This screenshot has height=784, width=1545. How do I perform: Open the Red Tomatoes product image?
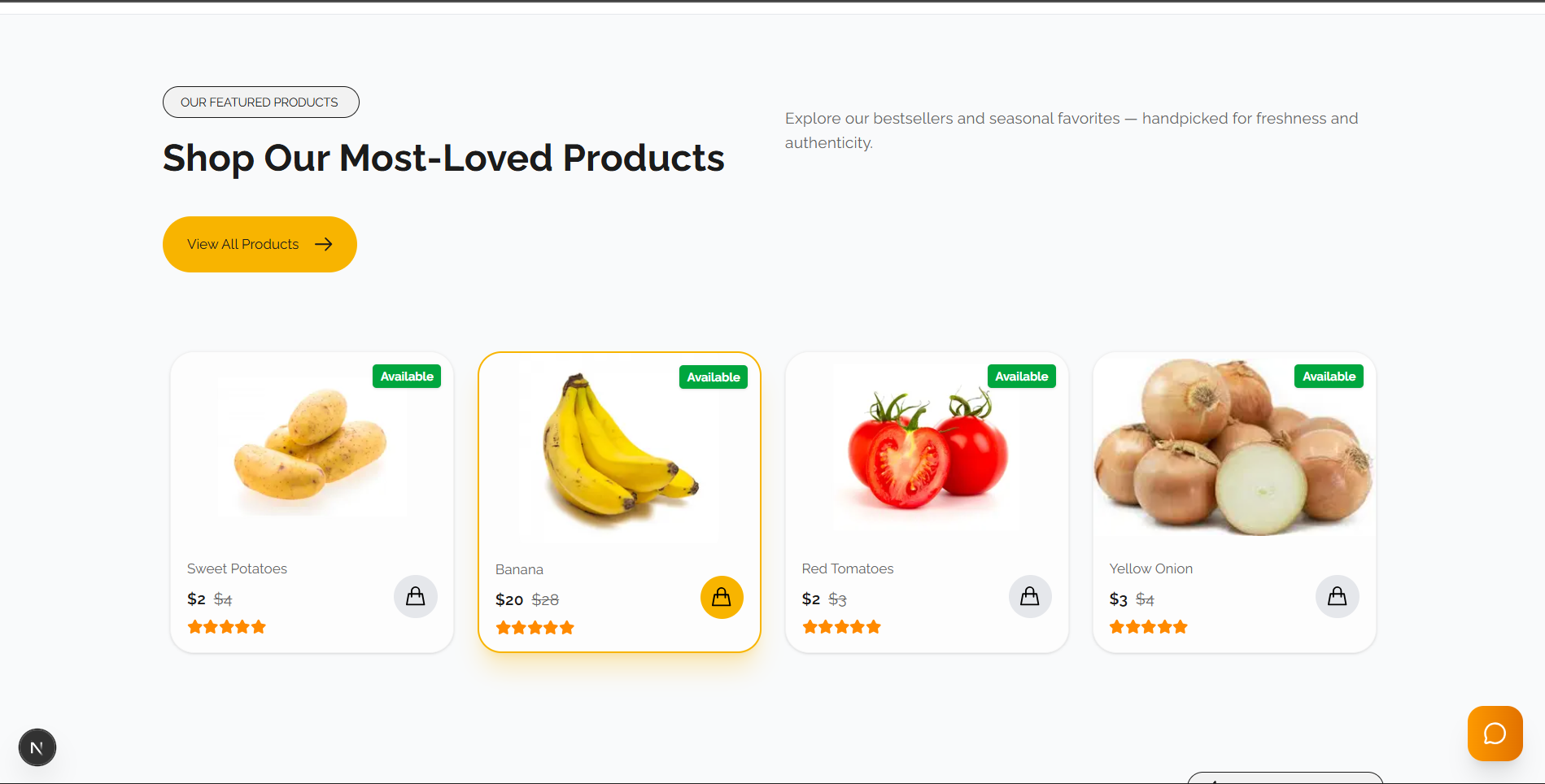pyautogui.click(x=927, y=449)
